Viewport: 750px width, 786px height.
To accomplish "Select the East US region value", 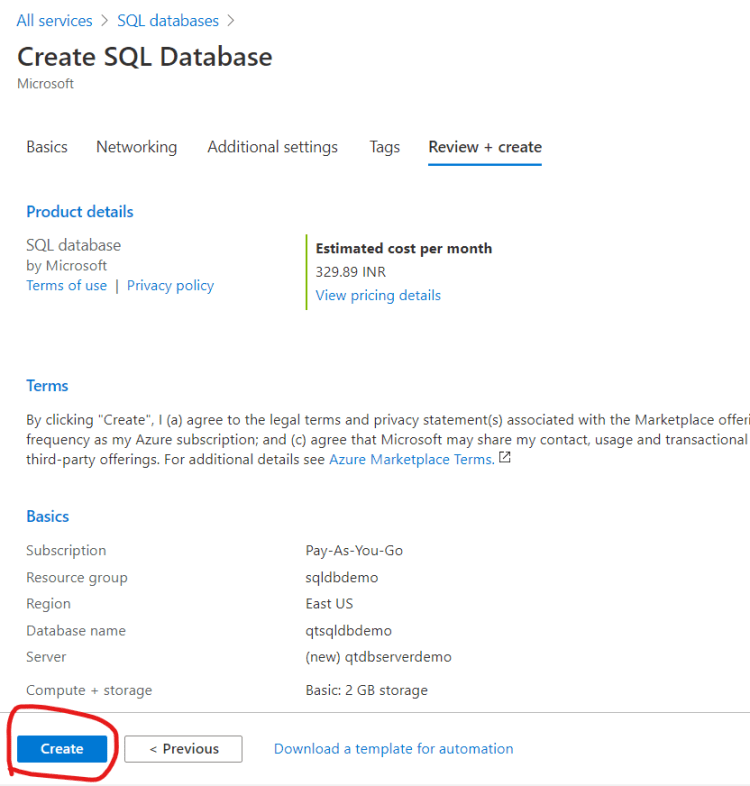I will 329,604.
